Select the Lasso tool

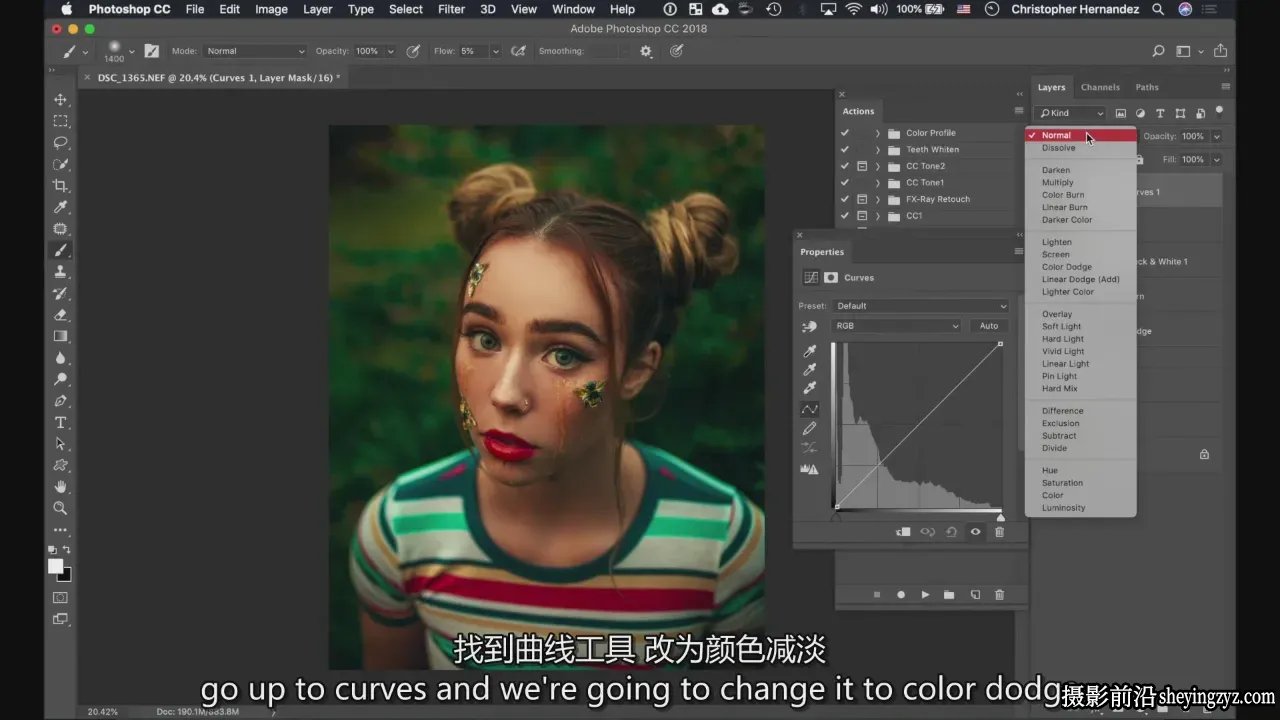click(x=60, y=143)
